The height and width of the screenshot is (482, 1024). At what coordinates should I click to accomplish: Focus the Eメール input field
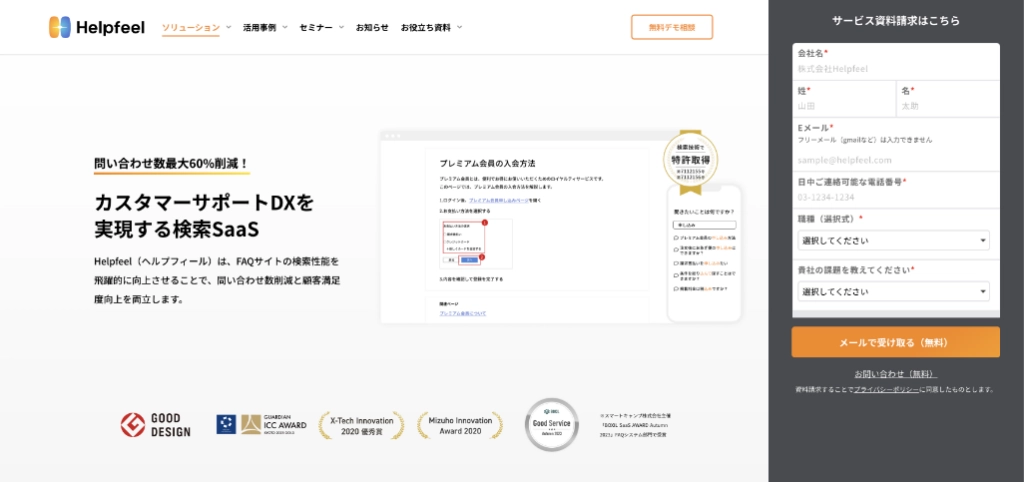pos(895,160)
